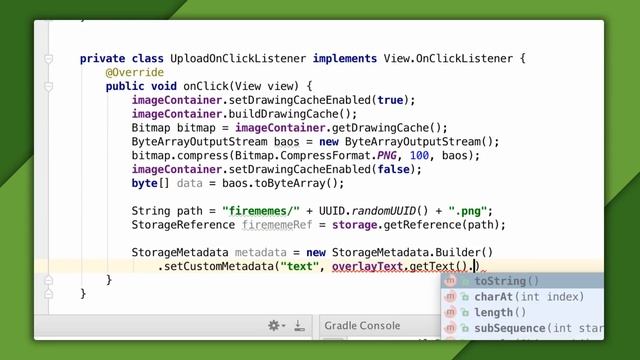
Task: Click the fold end marker at onClick's closing brace
Action: [49, 280]
